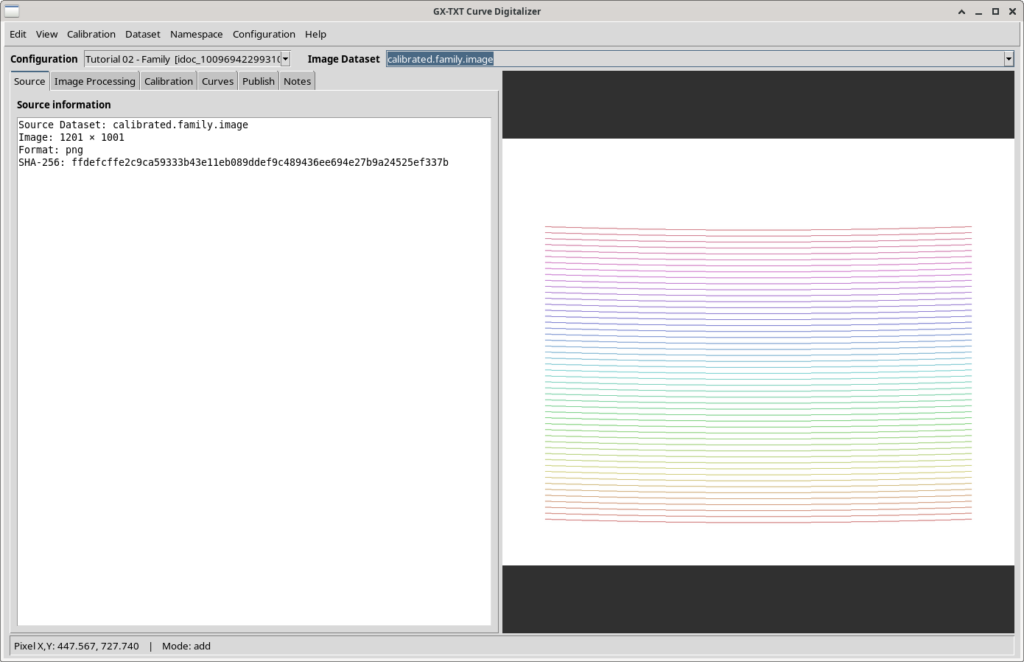Image resolution: width=1024 pixels, height=662 pixels.
Task: Minimize the GX-TXT Curve Digitalizer window
Action: pos(978,11)
